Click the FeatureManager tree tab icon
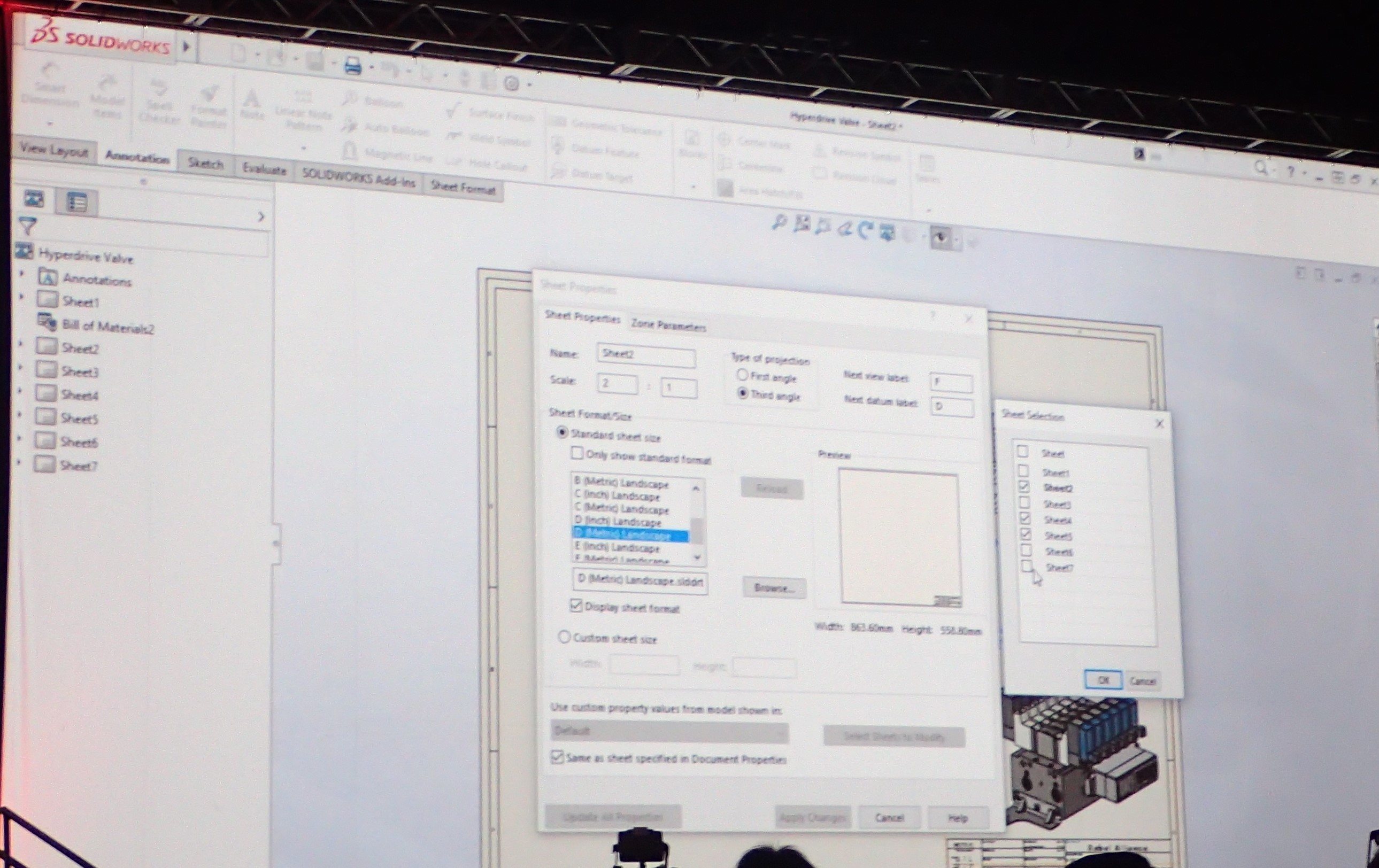1379x868 pixels. point(34,198)
